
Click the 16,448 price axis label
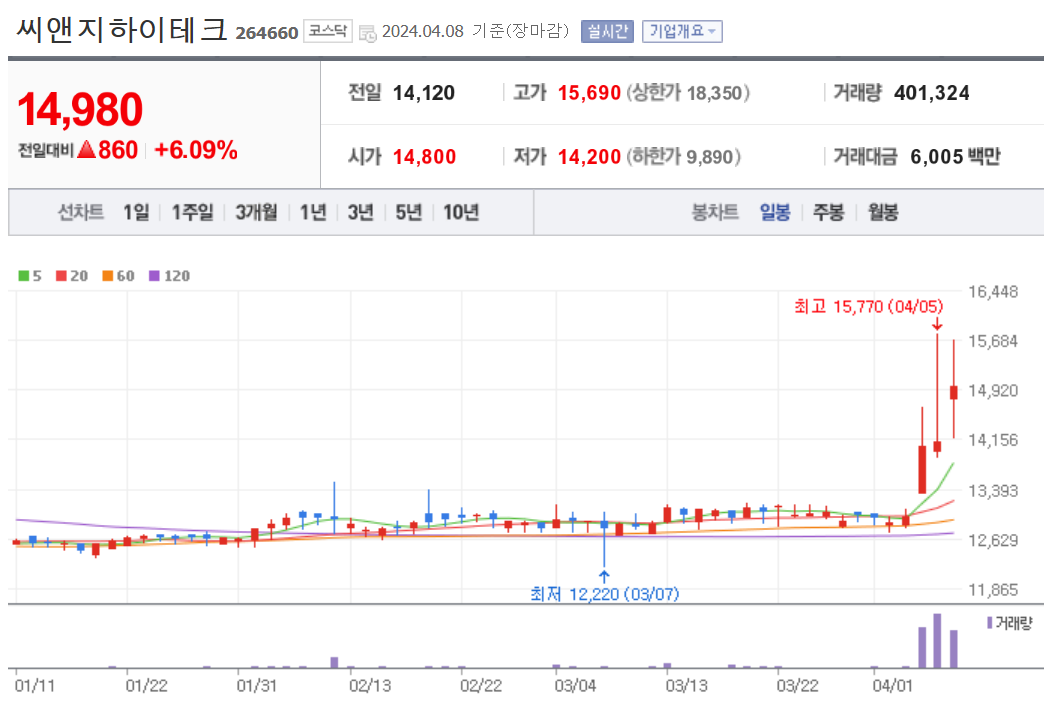pos(993,292)
